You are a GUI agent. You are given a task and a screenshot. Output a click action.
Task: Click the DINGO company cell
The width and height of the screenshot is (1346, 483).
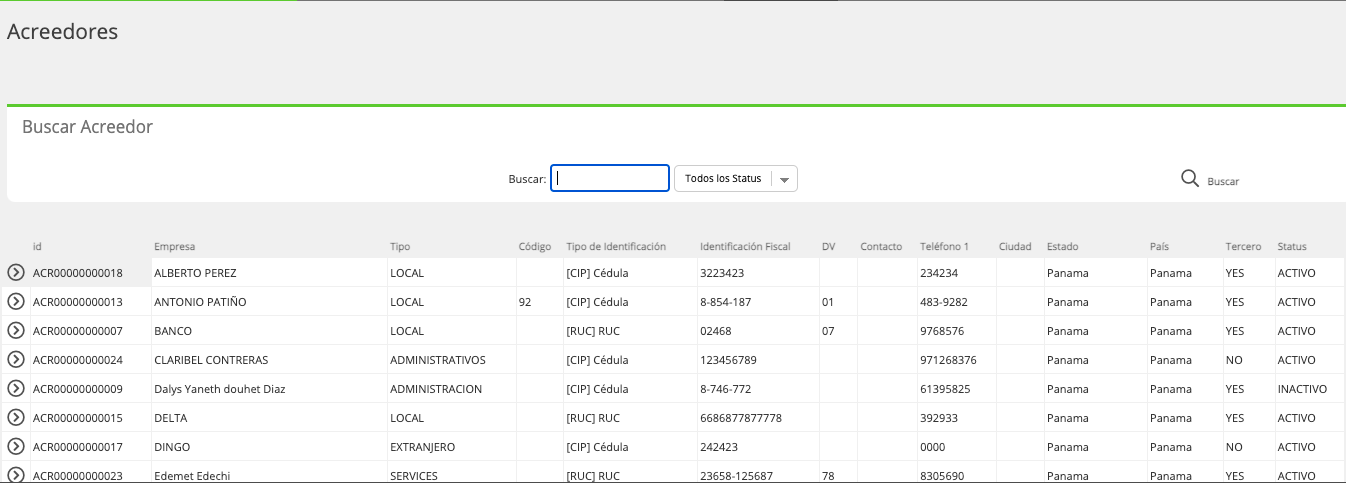[x=269, y=446]
